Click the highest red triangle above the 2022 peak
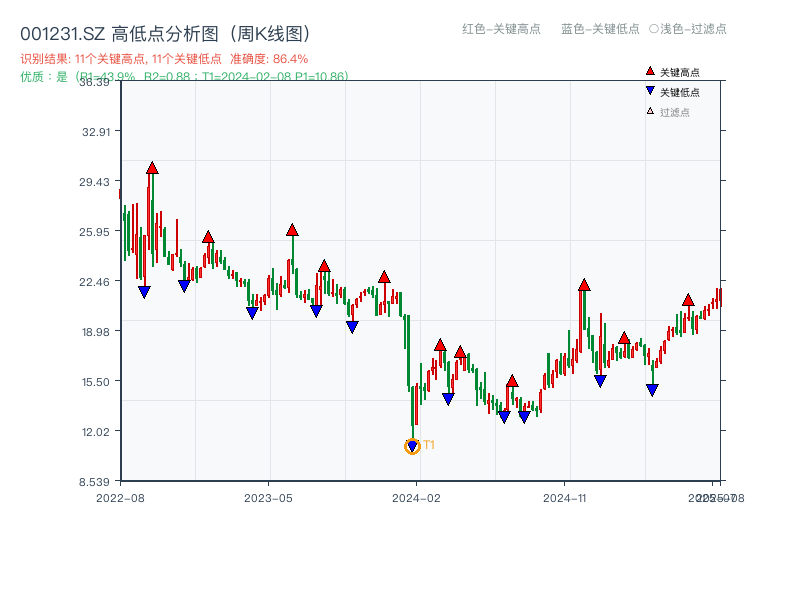 tap(151, 169)
